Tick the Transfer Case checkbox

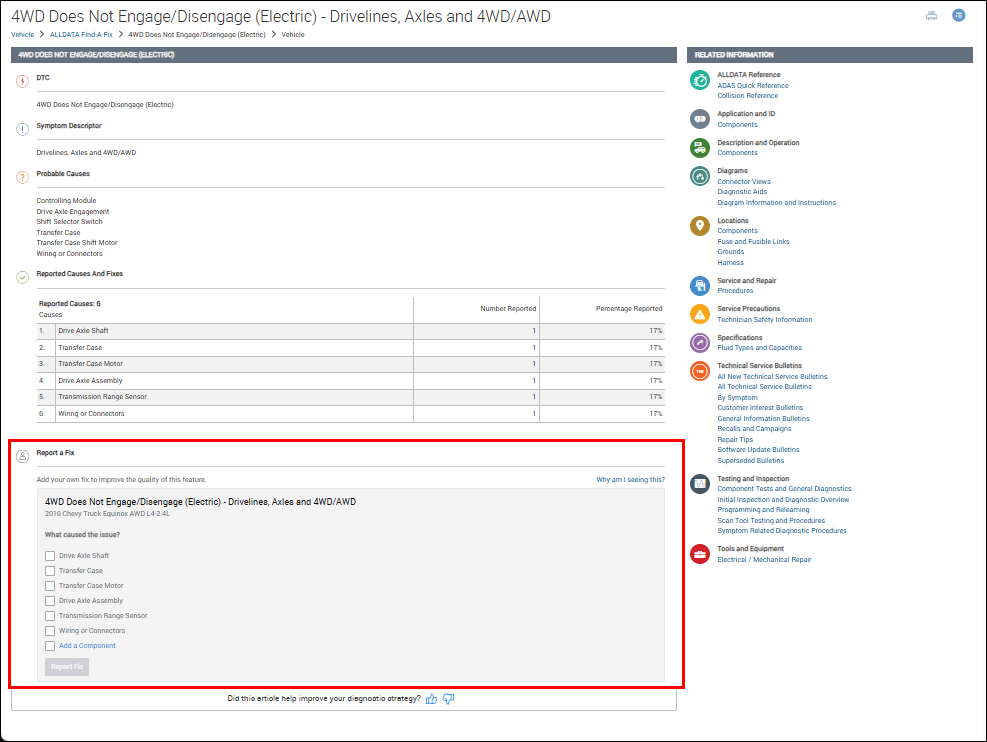(x=50, y=571)
